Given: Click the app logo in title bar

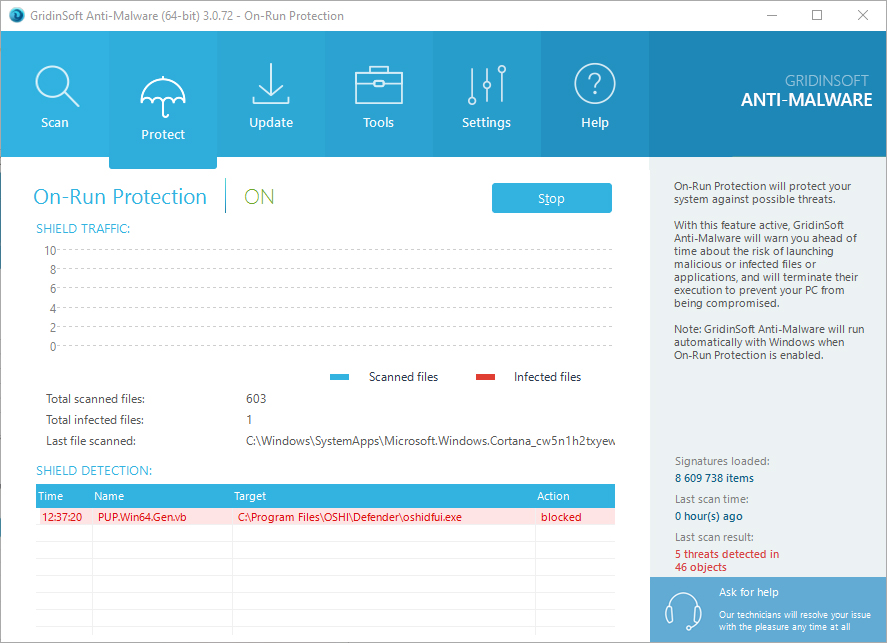Looking at the screenshot, I should (x=13, y=16).
